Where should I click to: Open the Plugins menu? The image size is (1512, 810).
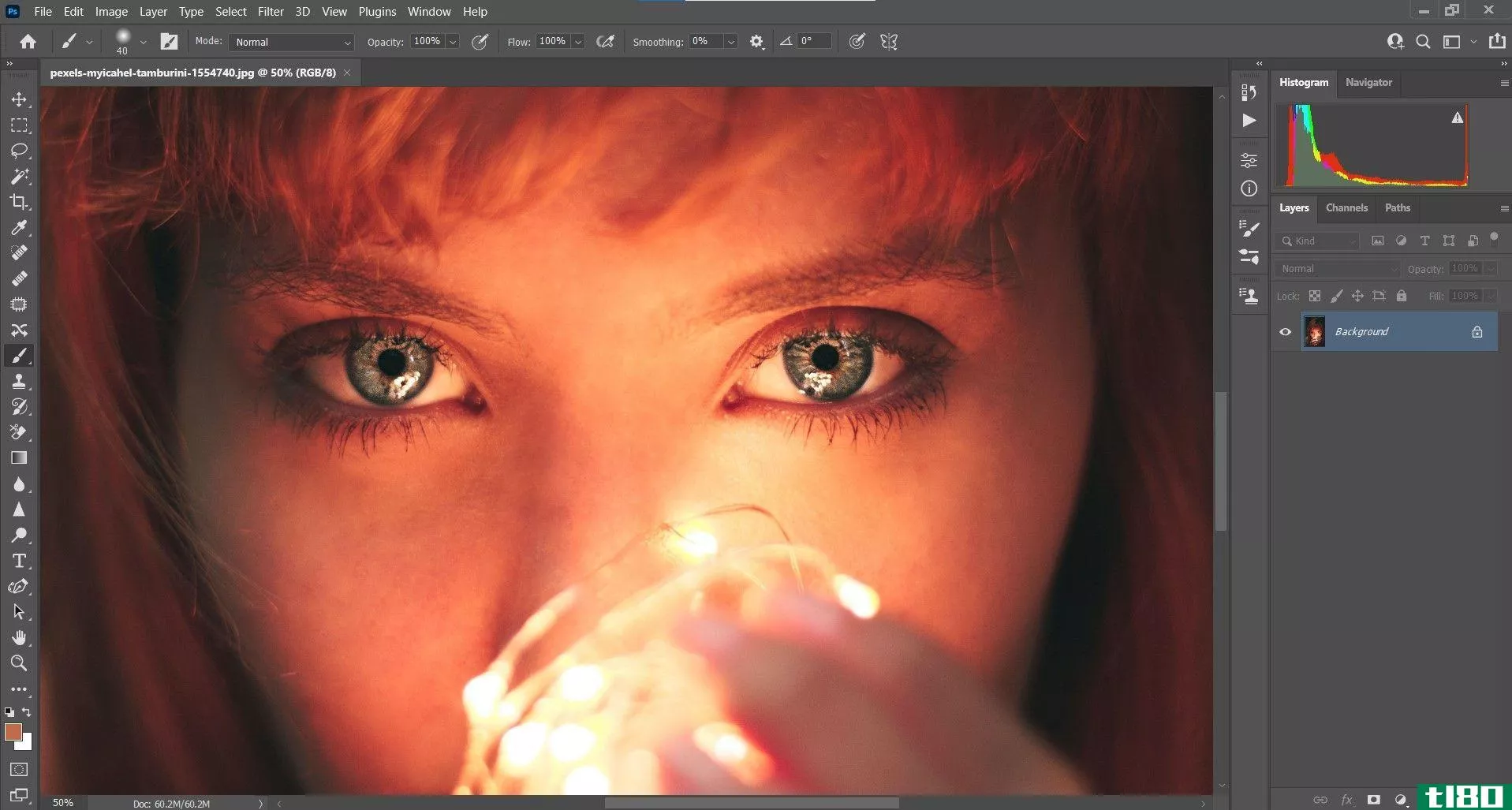click(x=377, y=11)
